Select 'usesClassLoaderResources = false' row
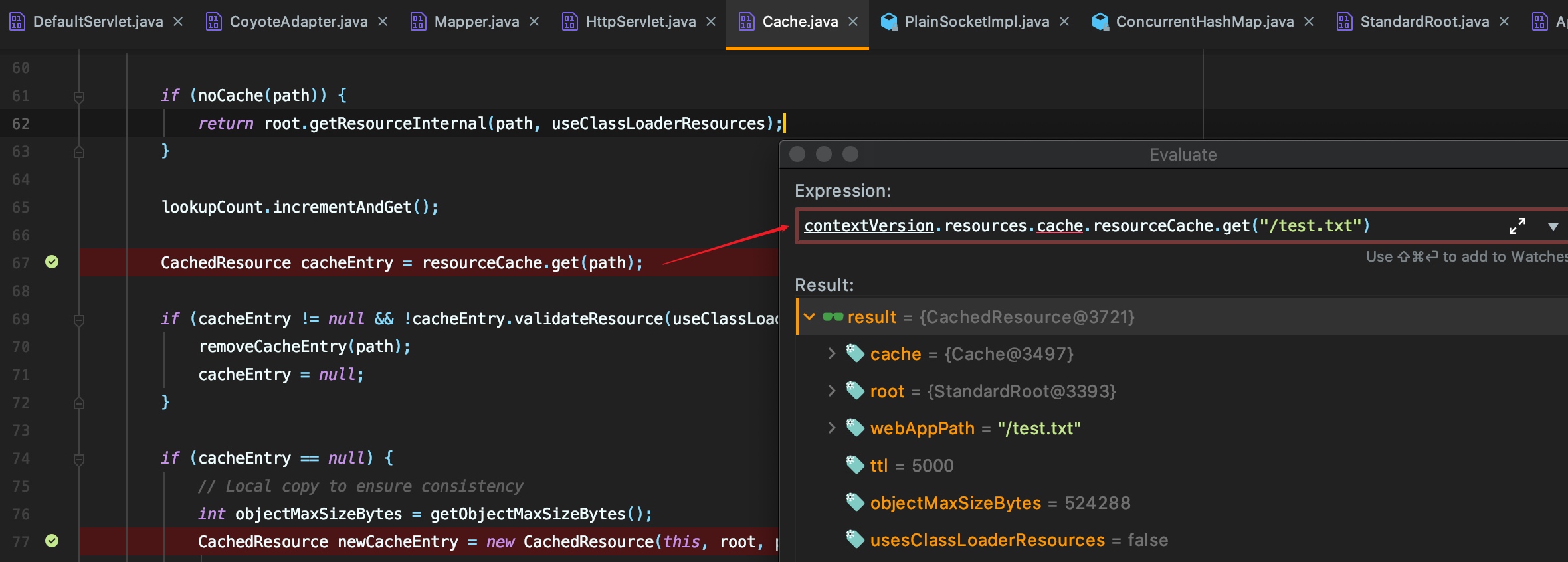The width and height of the screenshot is (1568, 562). 1183,540
